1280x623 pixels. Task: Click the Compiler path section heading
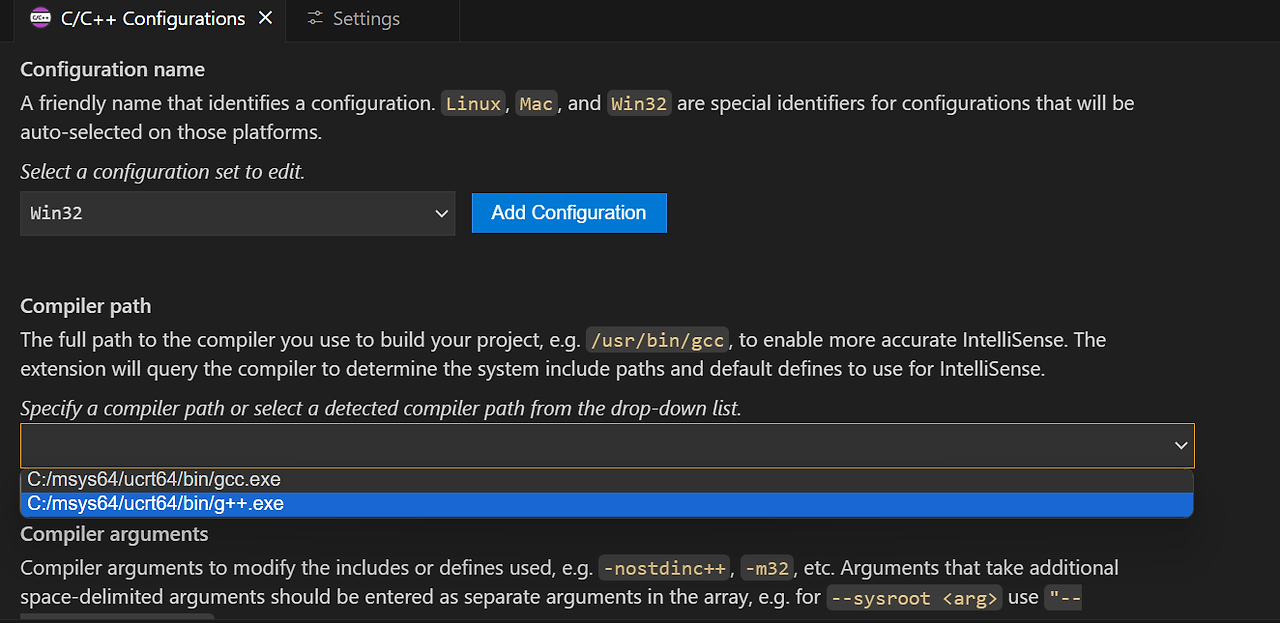pos(86,306)
